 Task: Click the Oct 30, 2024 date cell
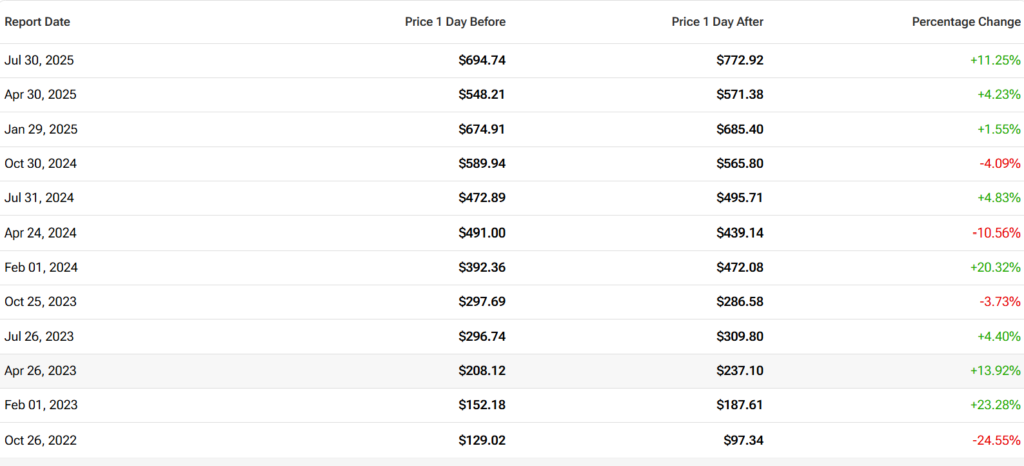click(40, 164)
